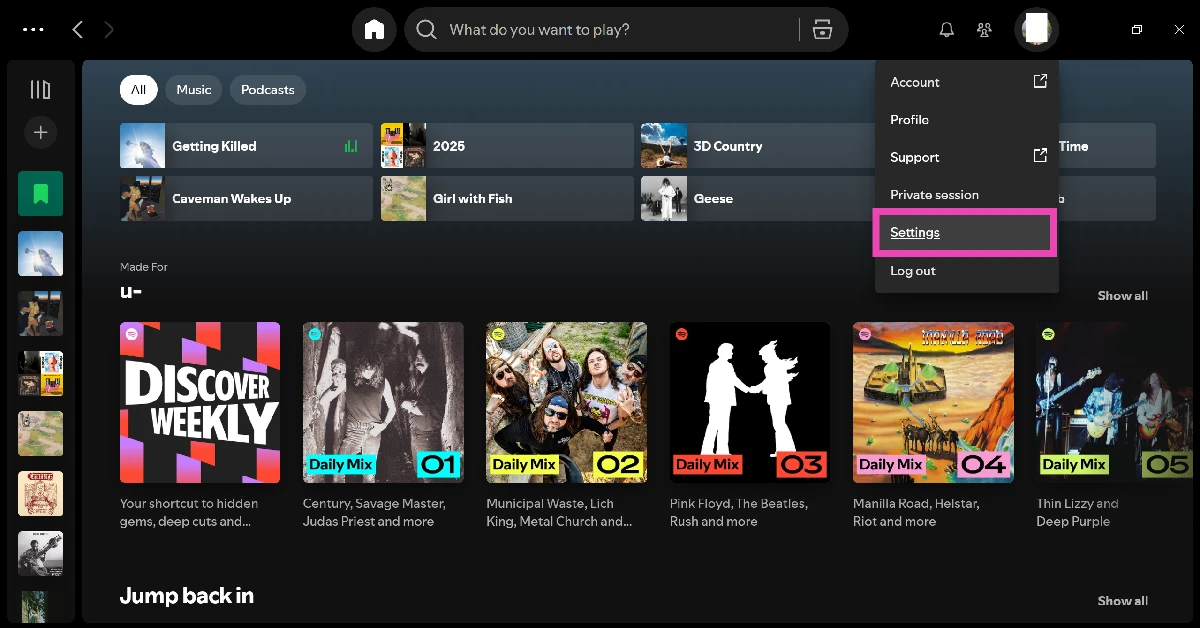
Task: Open the Browse icon in search bar
Action: 822,30
